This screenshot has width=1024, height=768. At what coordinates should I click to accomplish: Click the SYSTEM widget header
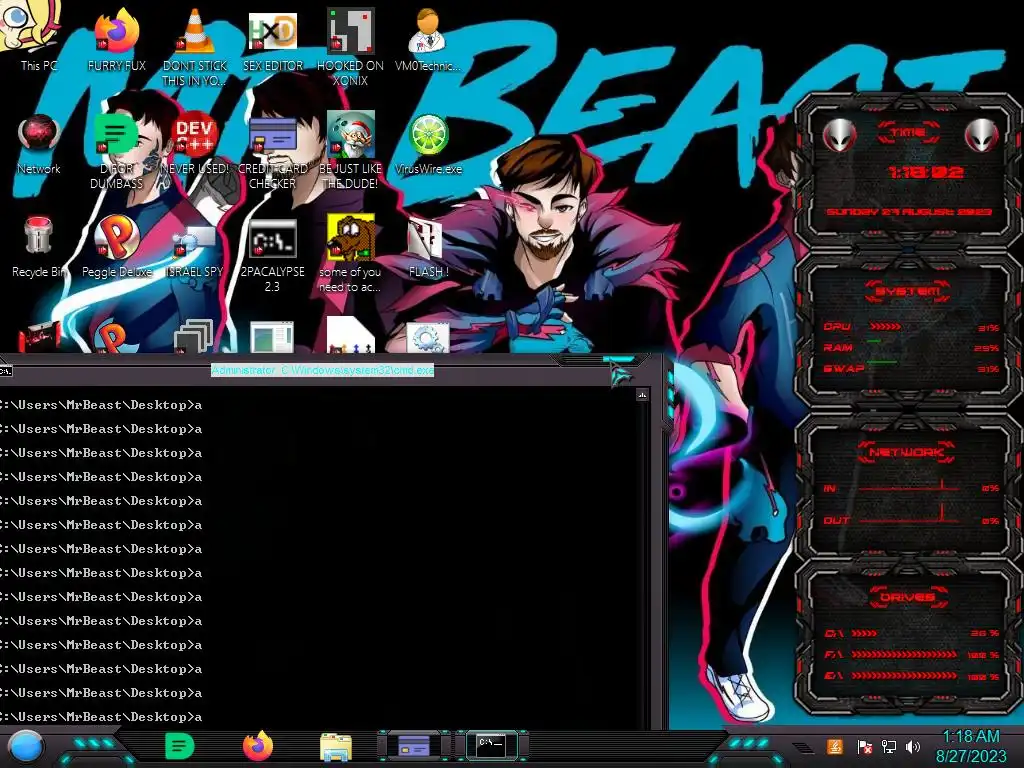[908, 291]
